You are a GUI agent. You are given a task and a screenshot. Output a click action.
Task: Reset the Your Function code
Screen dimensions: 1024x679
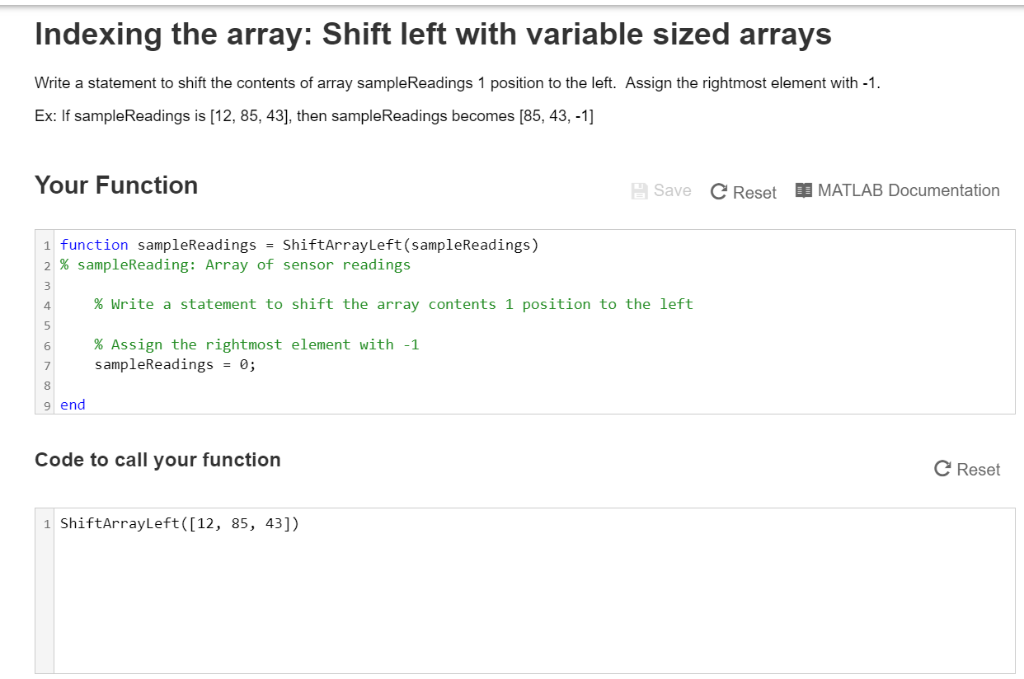pos(743,192)
